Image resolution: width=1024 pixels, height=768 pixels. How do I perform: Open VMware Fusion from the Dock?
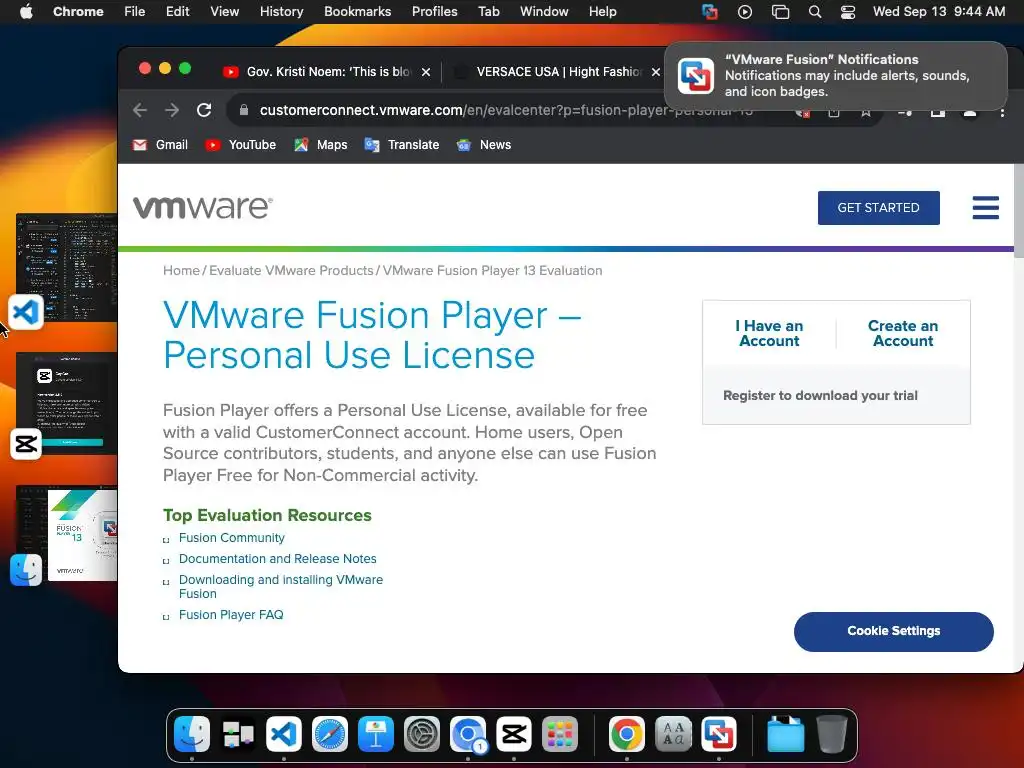719,734
